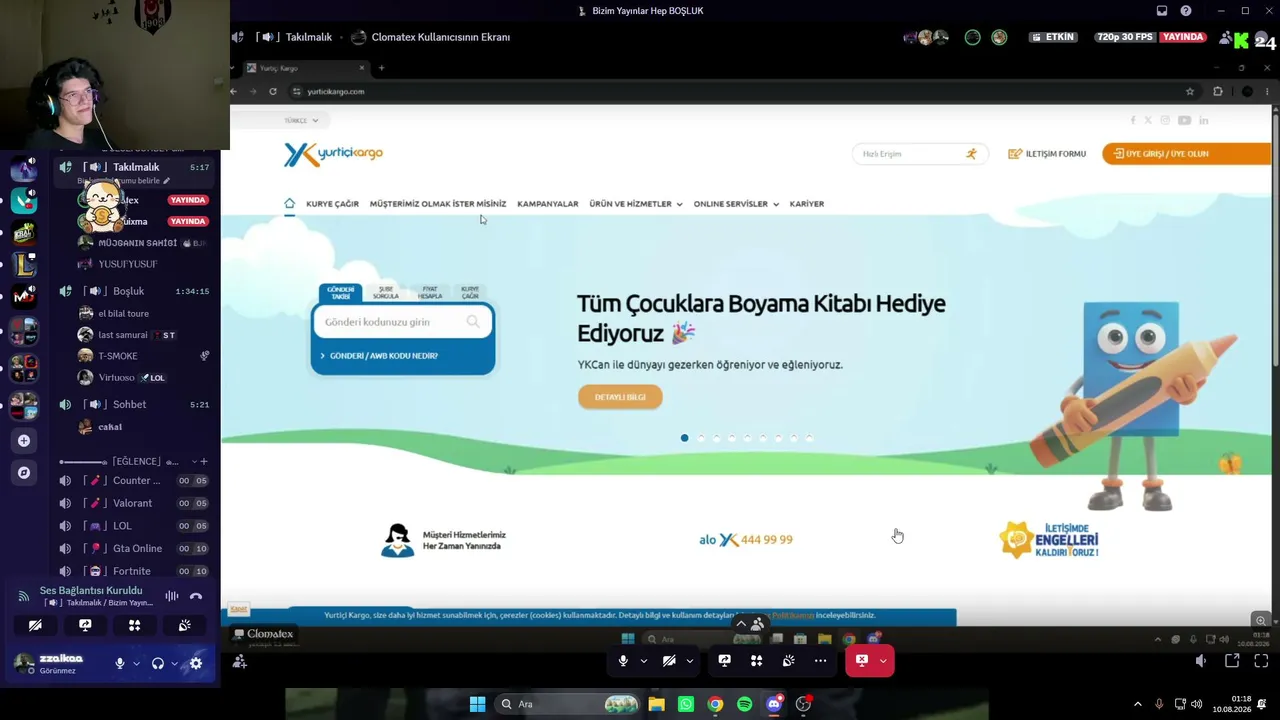Deafen headphones in Discord user panel
The image size is (1280, 720).
pyautogui.click(x=157, y=663)
